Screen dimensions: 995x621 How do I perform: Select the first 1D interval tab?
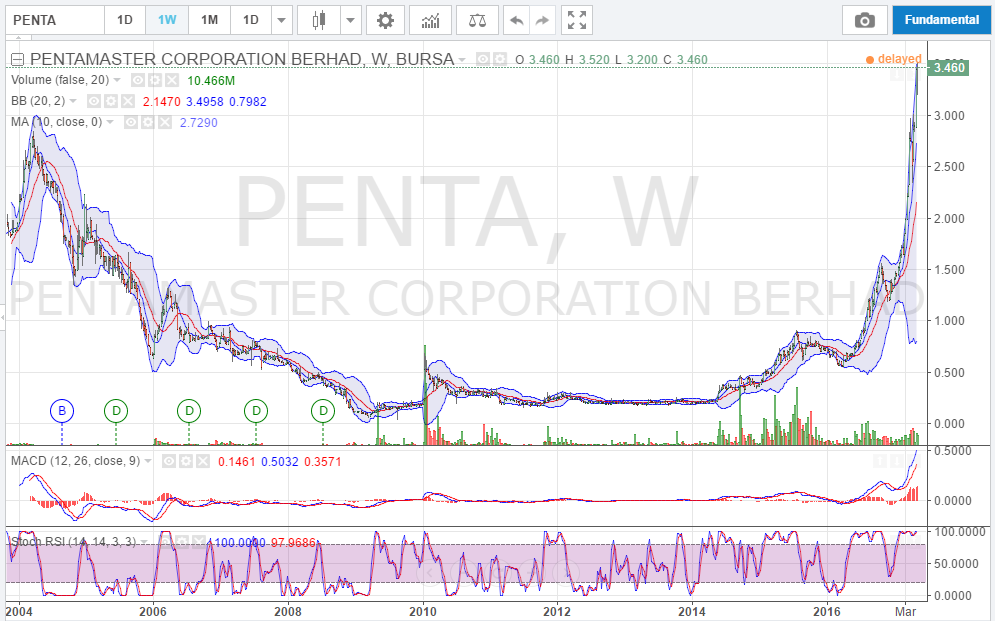pos(125,20)
